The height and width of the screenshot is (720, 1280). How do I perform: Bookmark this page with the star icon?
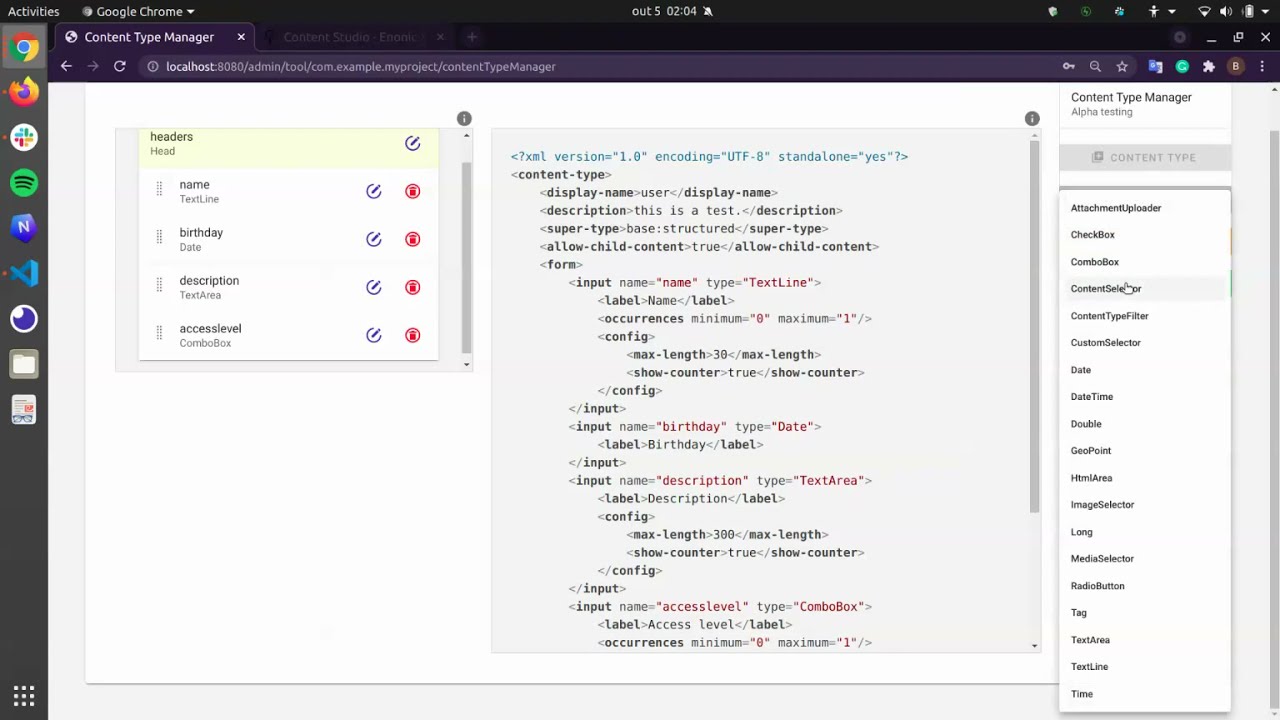point(1122,66)
